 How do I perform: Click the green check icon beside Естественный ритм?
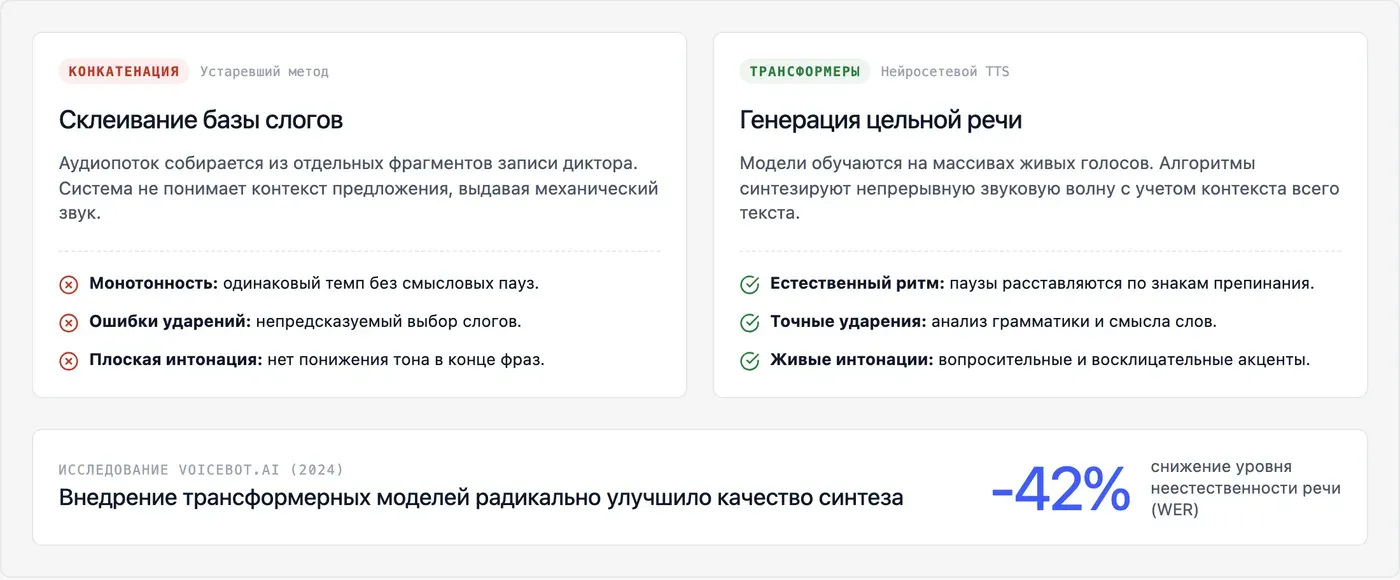pos(749,285)
